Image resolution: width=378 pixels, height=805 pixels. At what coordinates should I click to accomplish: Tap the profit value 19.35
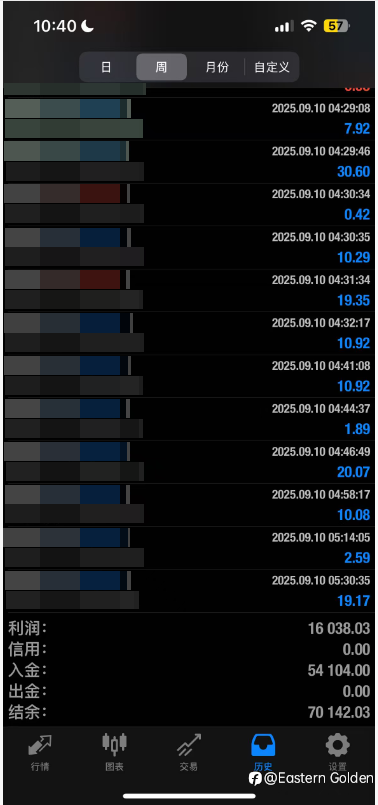click(354, 301)
